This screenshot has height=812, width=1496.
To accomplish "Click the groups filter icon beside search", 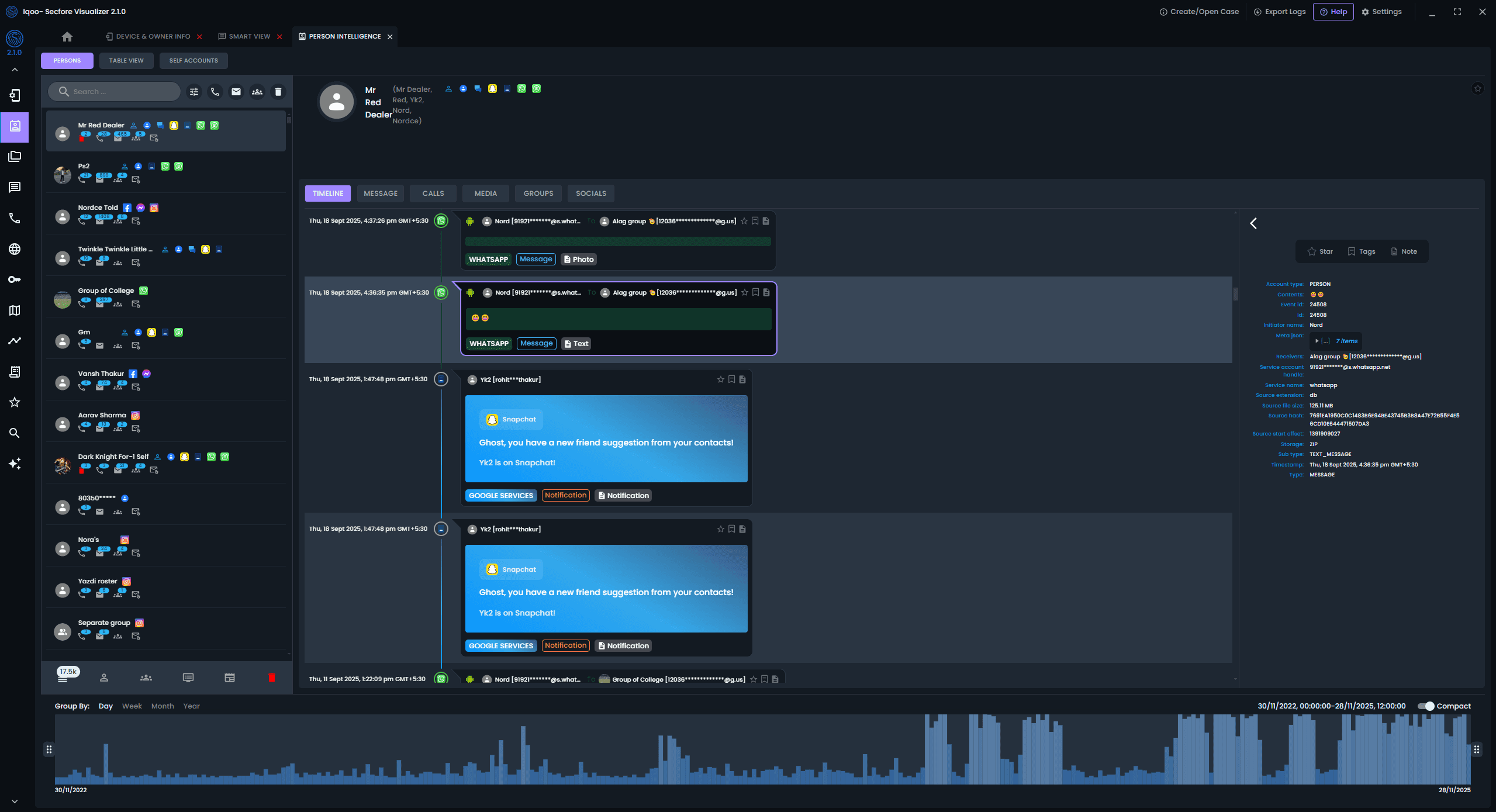I will [257, 92].
